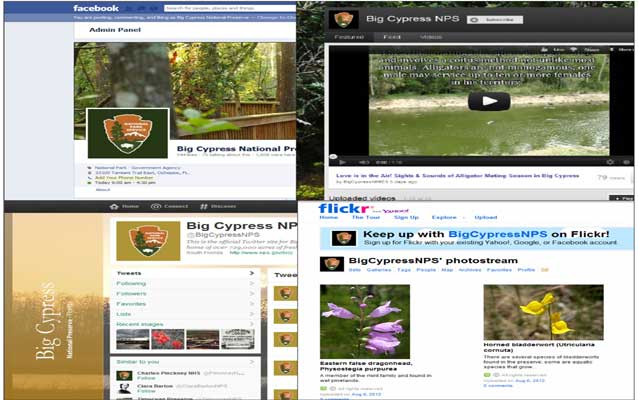Switch to the Videos tab on YouTube
This screenshot has height=400, width=638.
coord(431,37)
